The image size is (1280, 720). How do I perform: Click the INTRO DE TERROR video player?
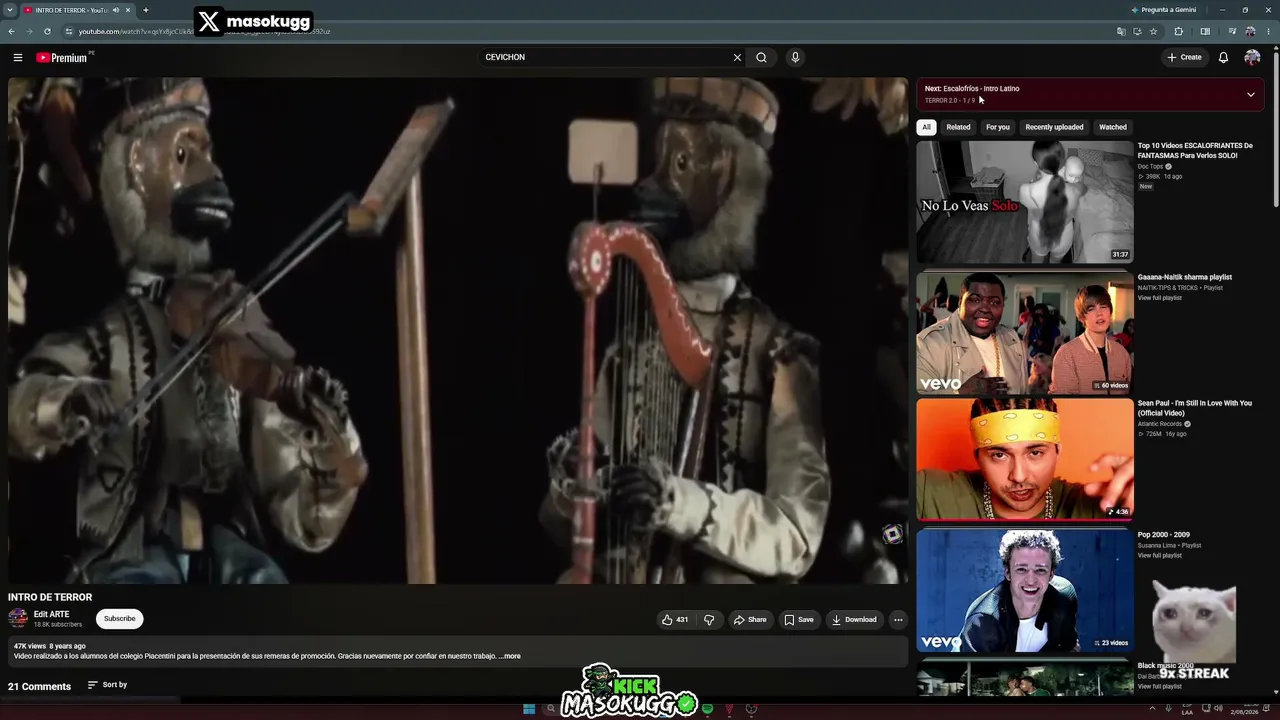[x=458, y=331]
